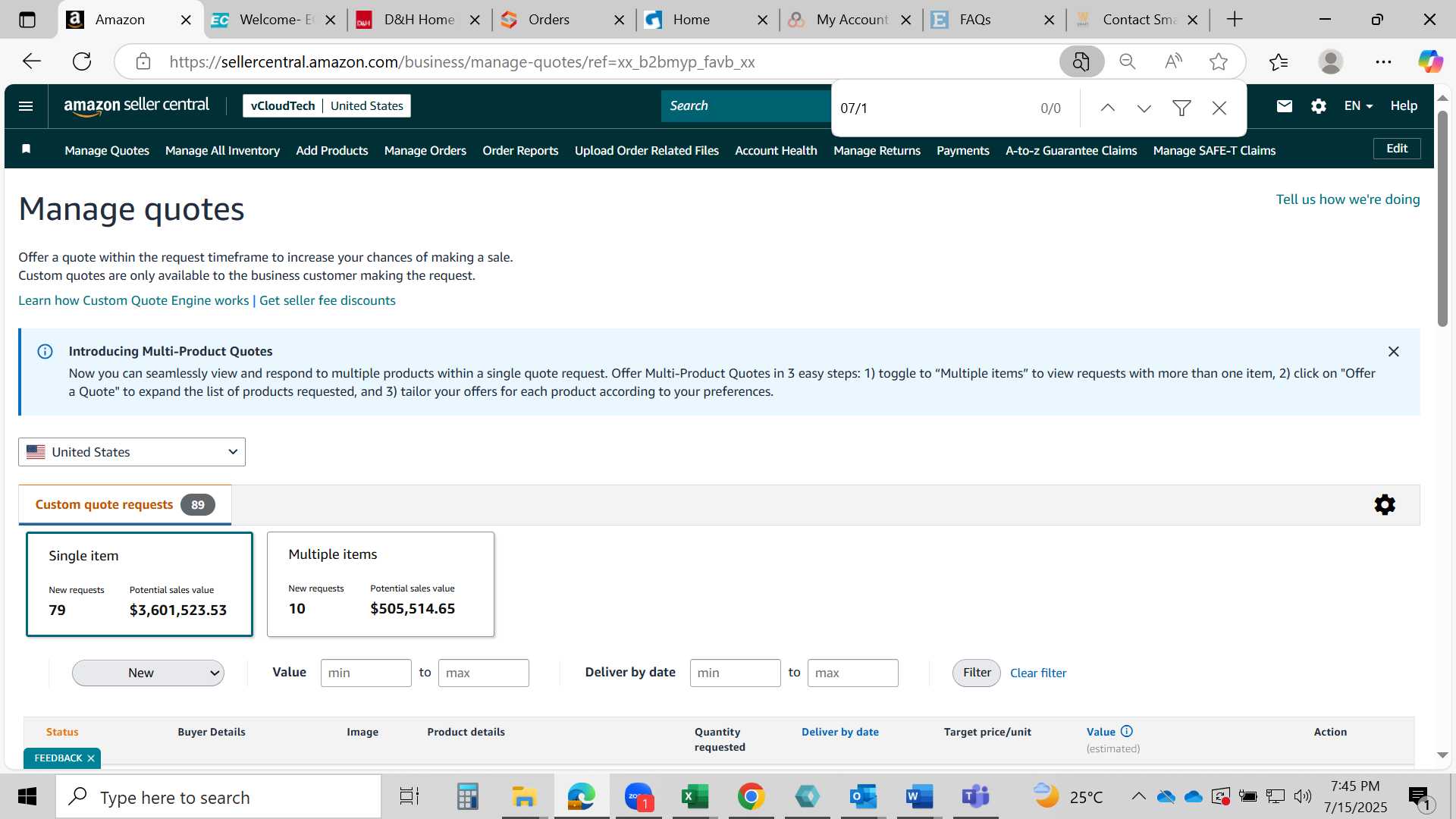Click the Help link in header
Image resolution: width=1456 pixels, height=819 pixels.
[x=1404, y=106]
